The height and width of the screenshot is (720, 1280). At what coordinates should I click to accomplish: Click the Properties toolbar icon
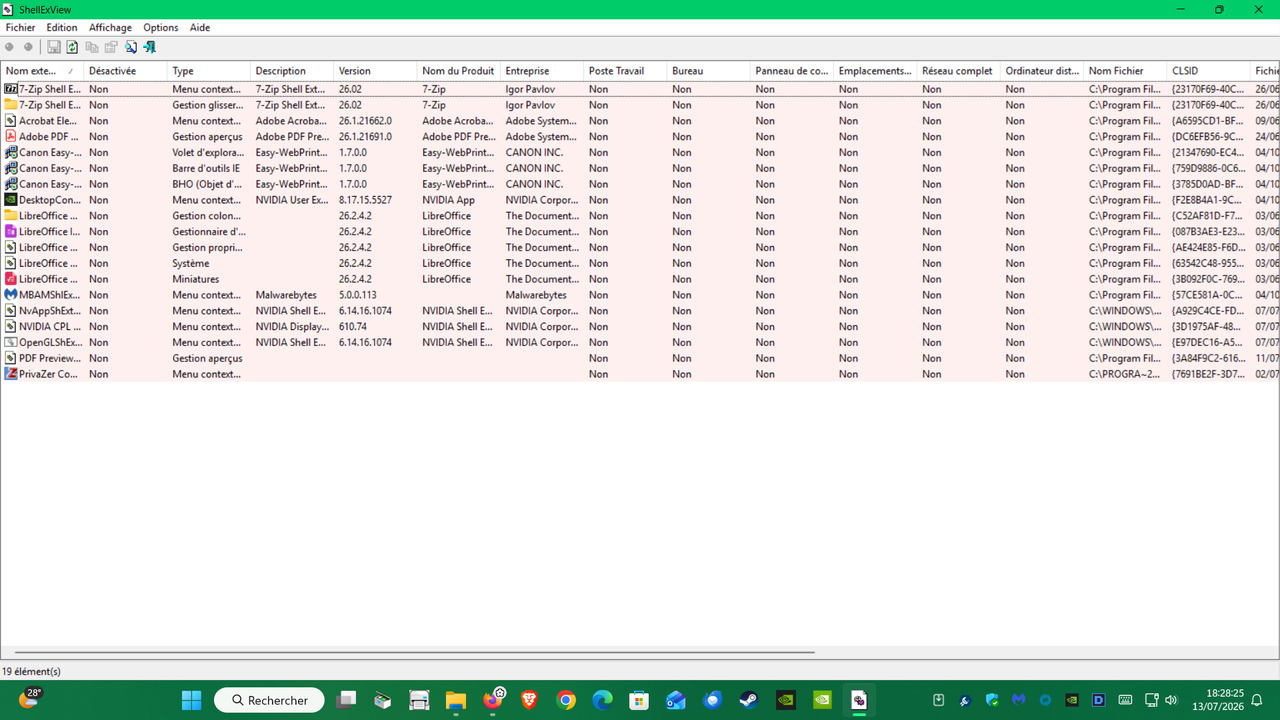(x=111, y=47)
